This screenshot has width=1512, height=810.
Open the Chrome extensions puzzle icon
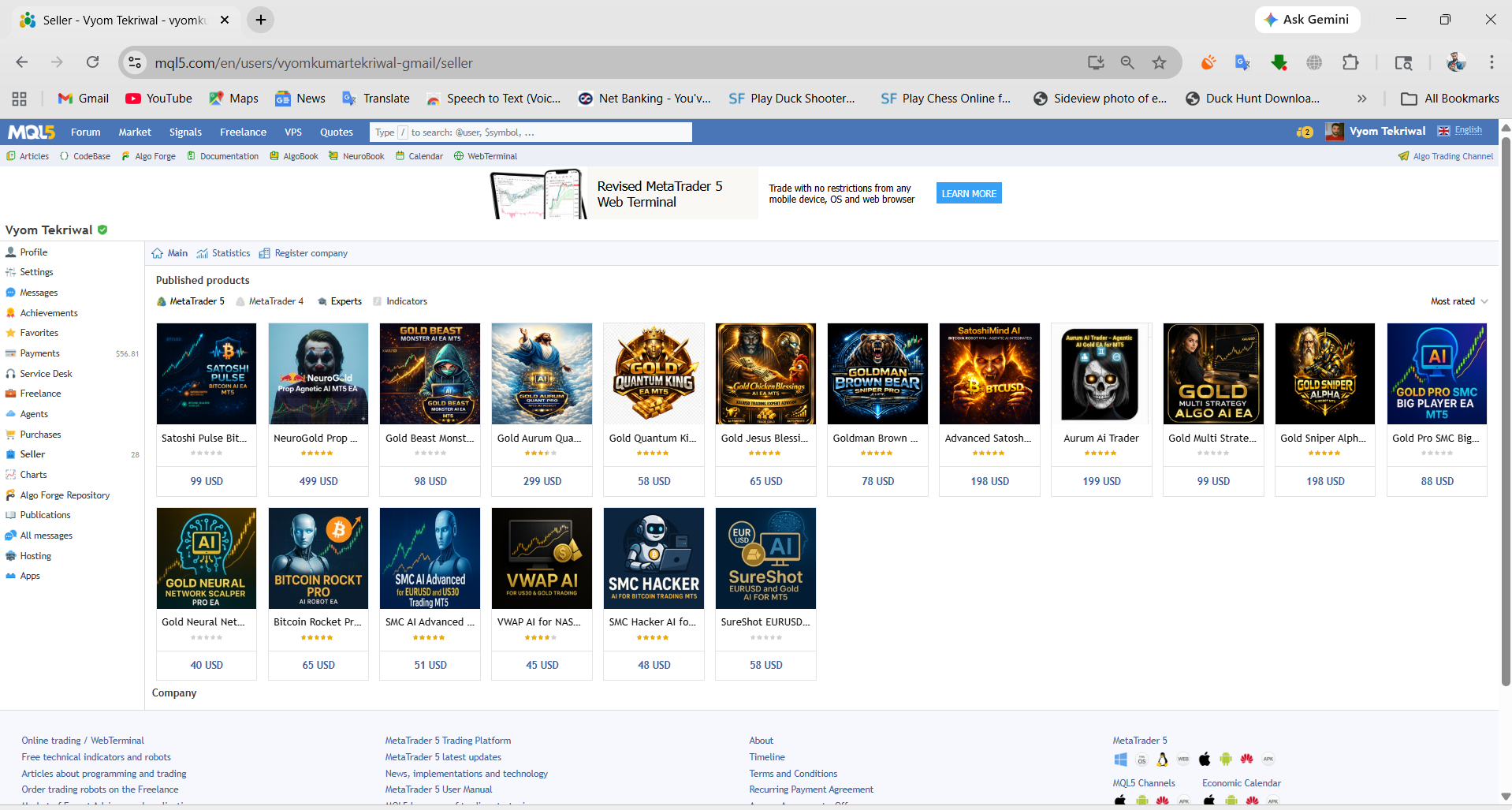point(1350,62)
